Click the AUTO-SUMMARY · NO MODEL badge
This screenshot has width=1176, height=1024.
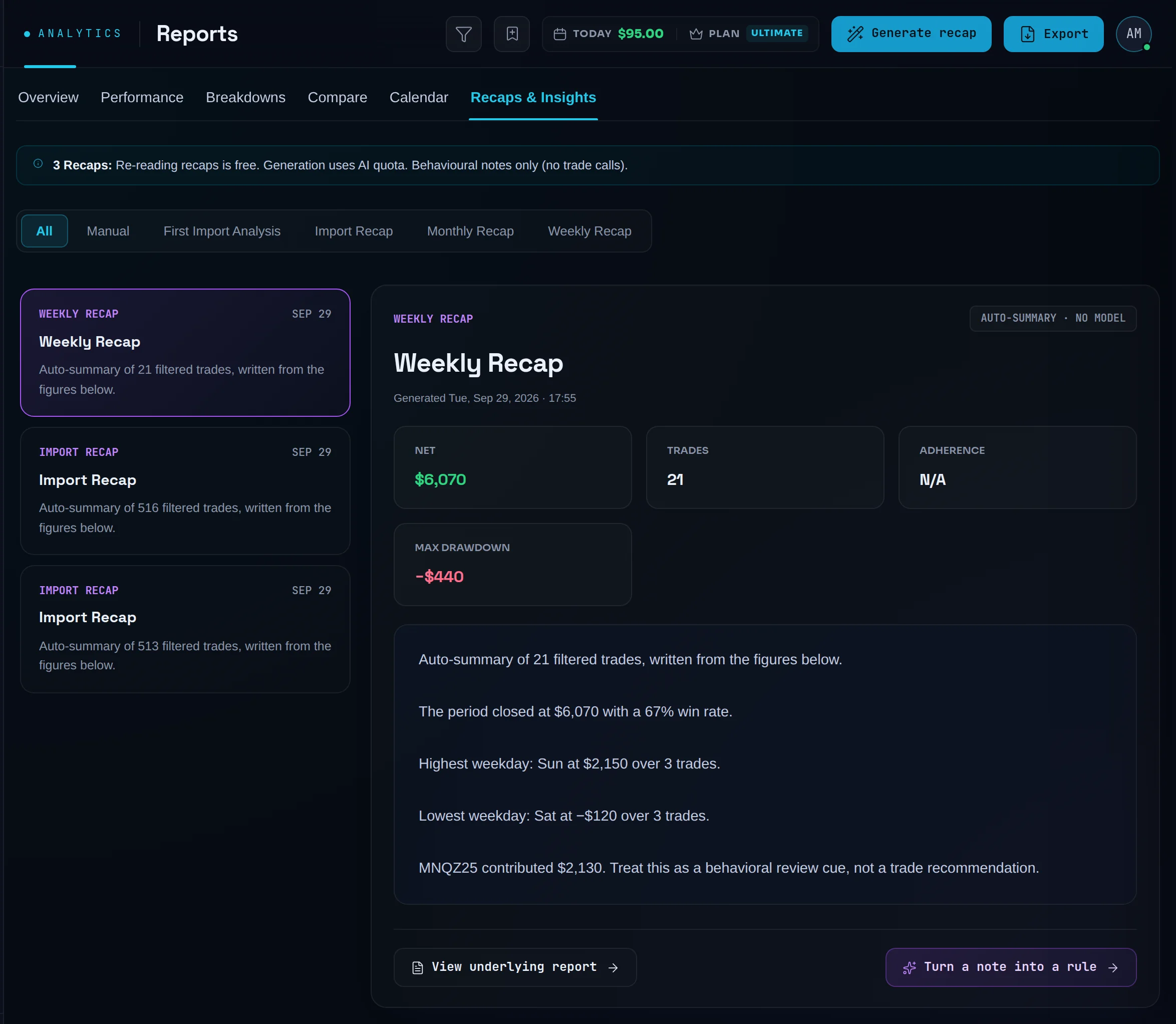click(1053, 318)
